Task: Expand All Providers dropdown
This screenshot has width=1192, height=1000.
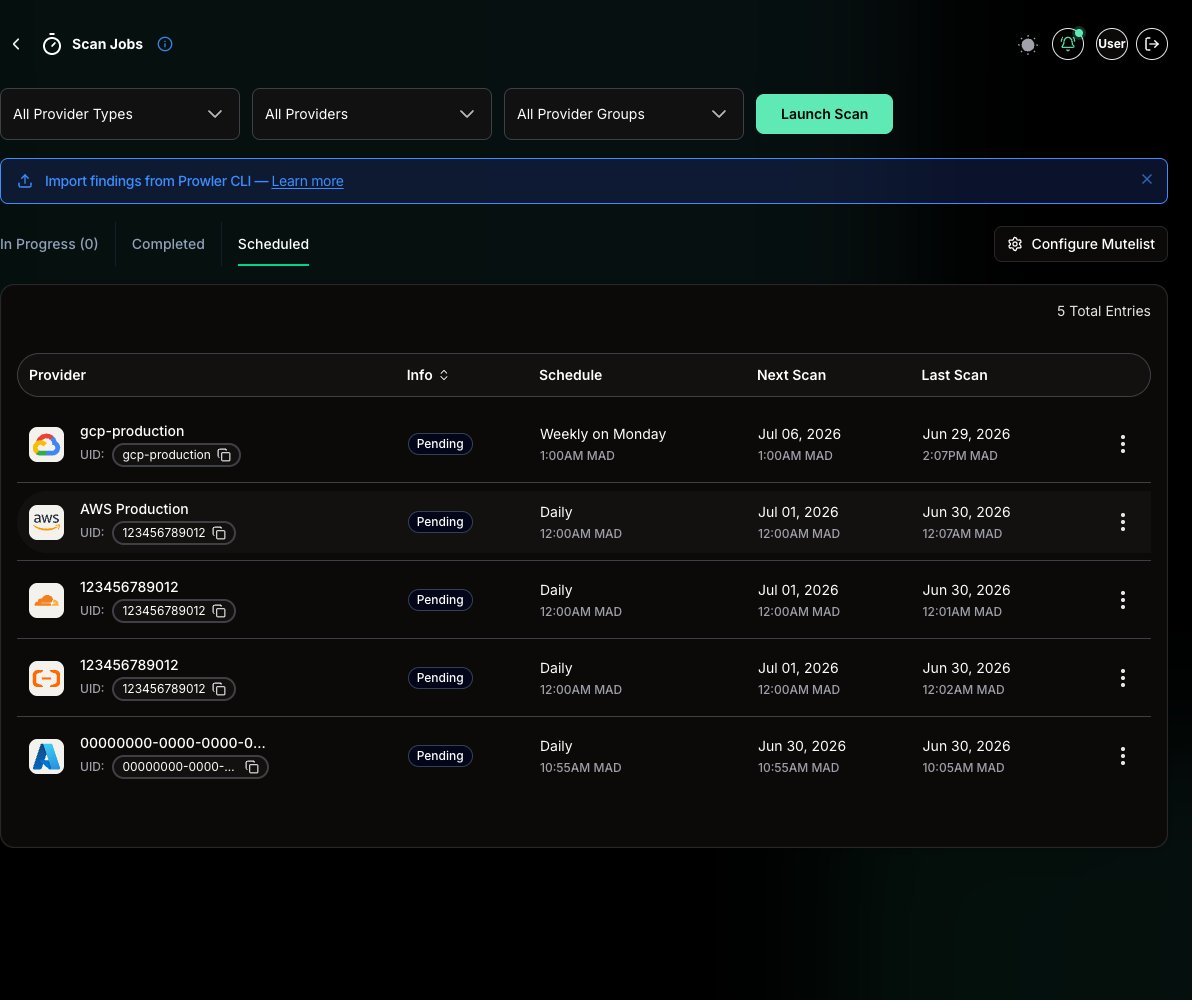Action: pos(372,114)
